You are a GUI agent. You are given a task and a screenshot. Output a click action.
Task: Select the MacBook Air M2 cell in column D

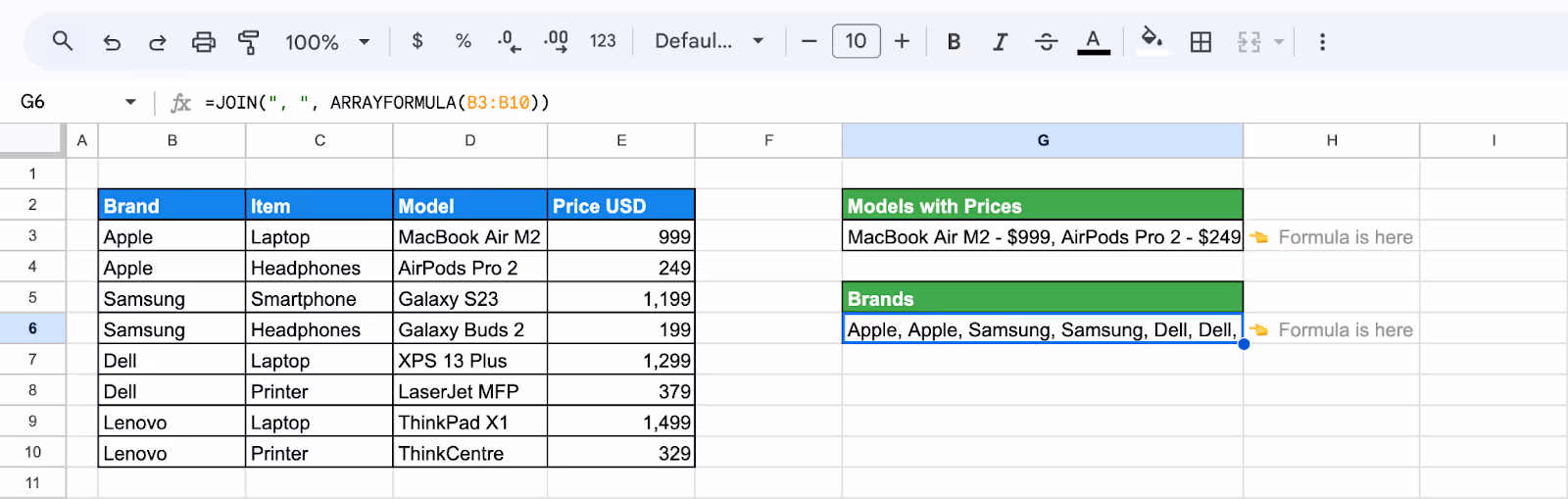(470, 236)
